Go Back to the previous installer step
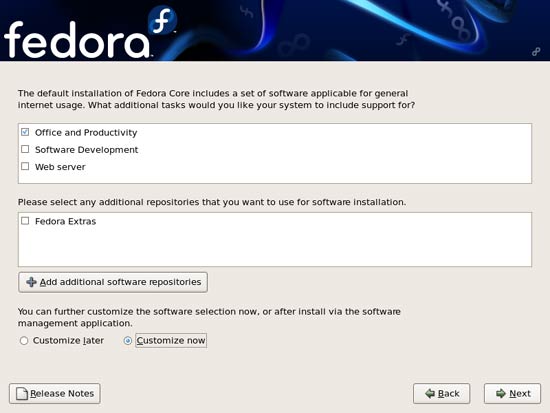 pyautogui.click(x=442, y=393)
